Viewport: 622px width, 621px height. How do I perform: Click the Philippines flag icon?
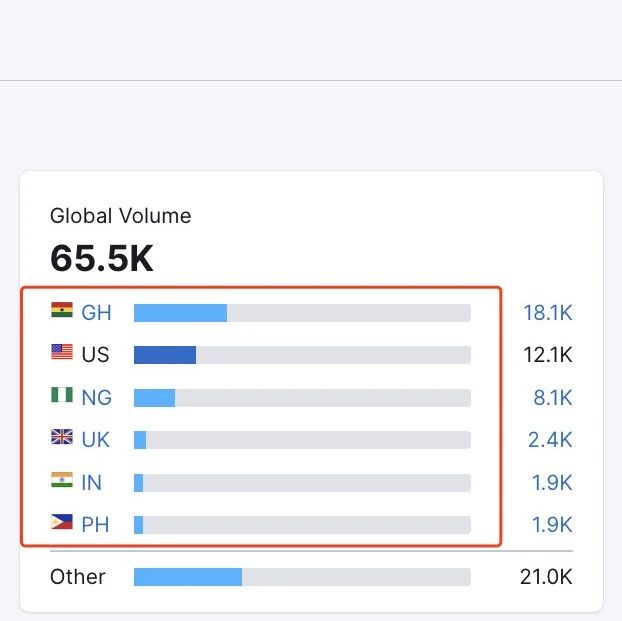pyautogui.click(x=62, y=523)
